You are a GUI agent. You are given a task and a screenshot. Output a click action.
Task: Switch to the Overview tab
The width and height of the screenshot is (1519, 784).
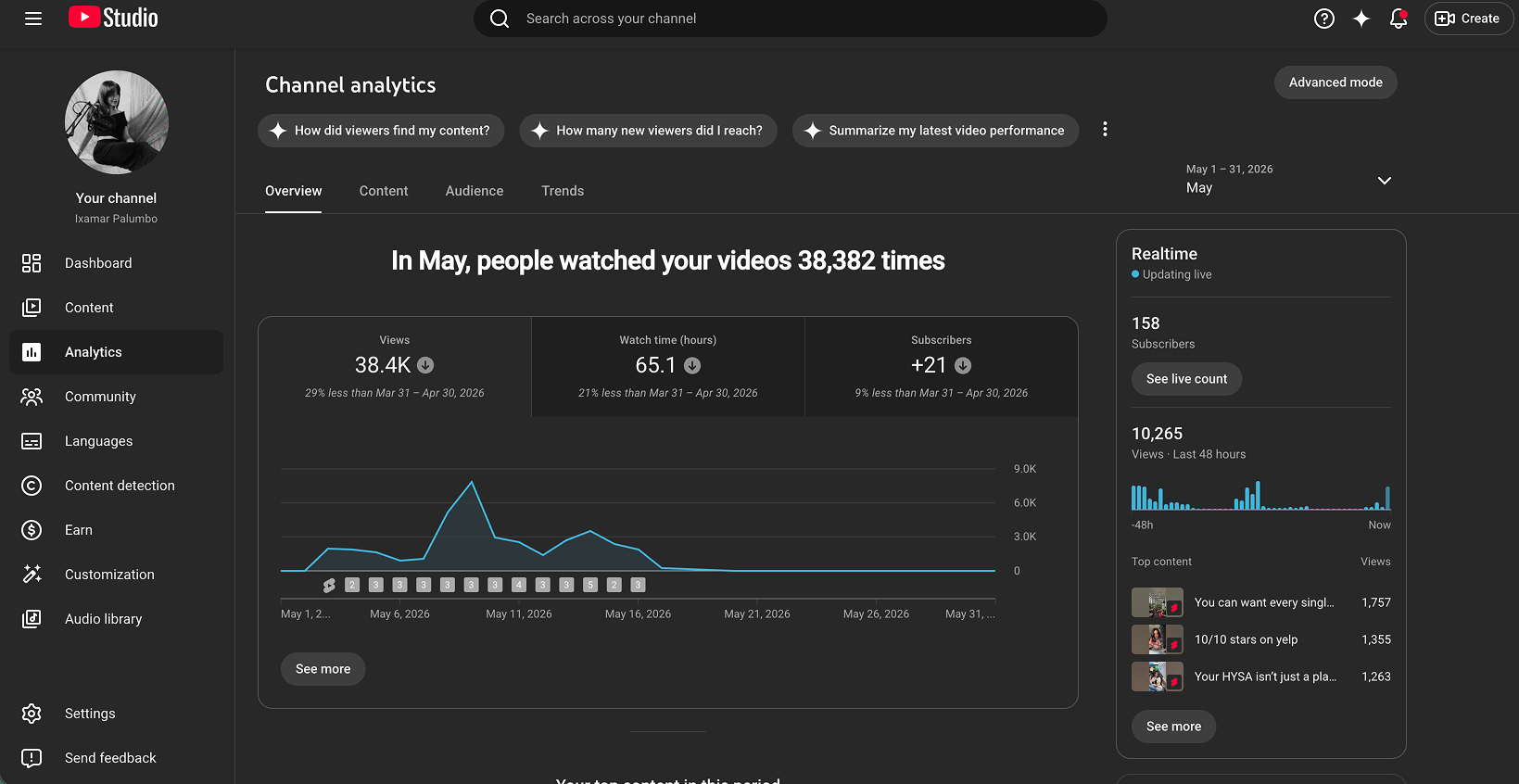click(294, 191)
